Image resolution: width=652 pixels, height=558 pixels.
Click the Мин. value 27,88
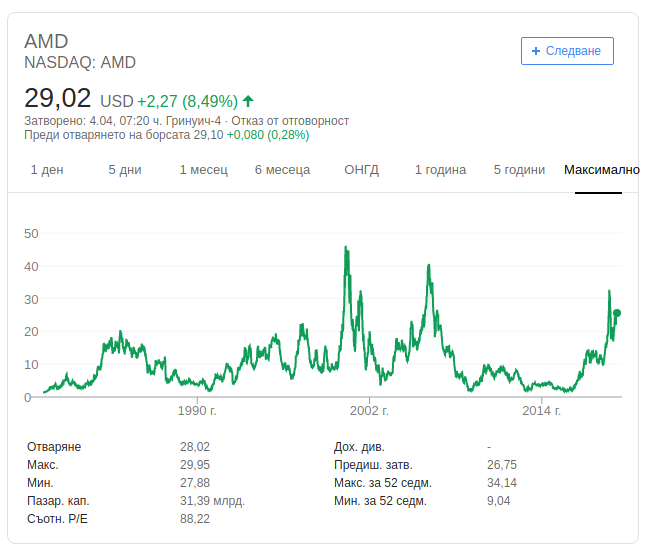[x=195, y=483]
